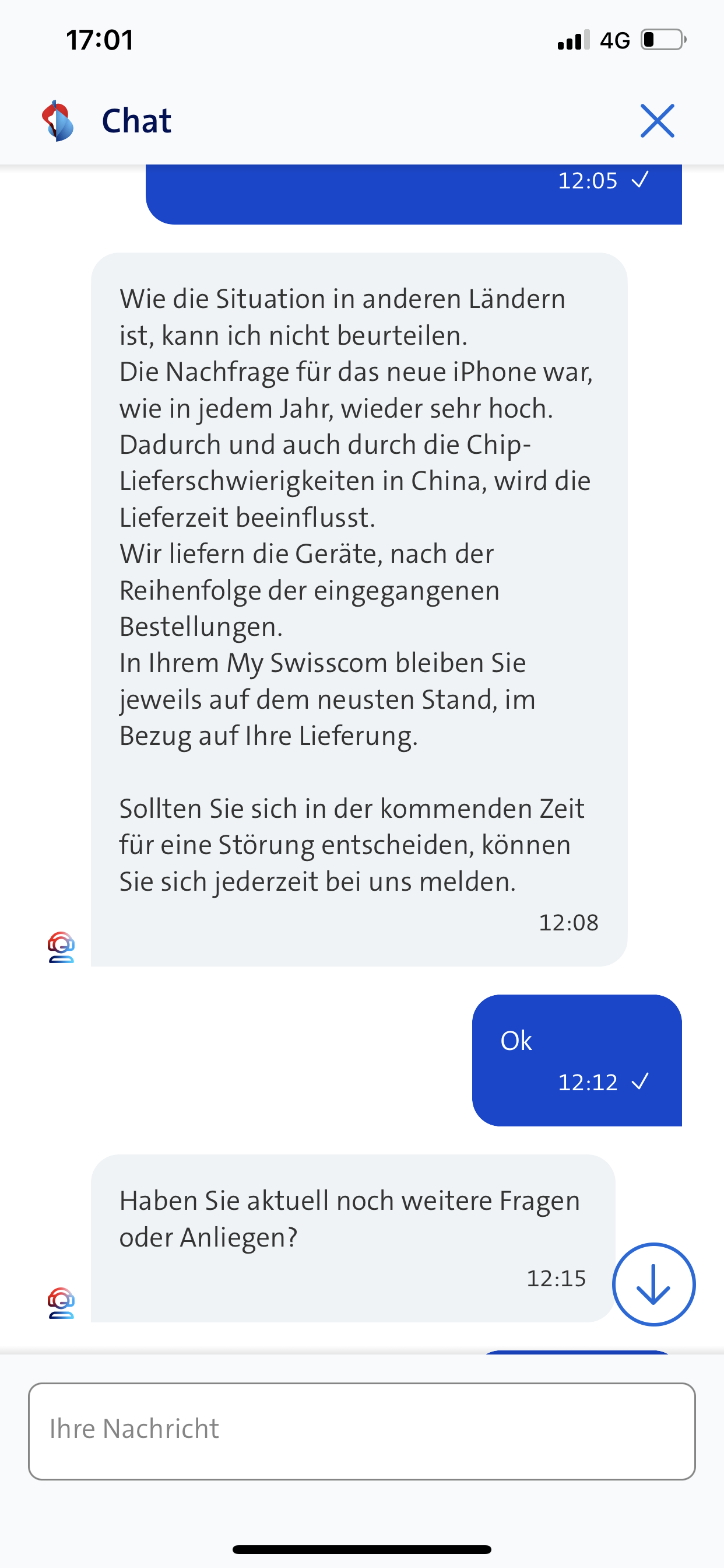Tap the checkmark on the 12:12 message
724x1568 pixels.
[x=640, y=1081]
